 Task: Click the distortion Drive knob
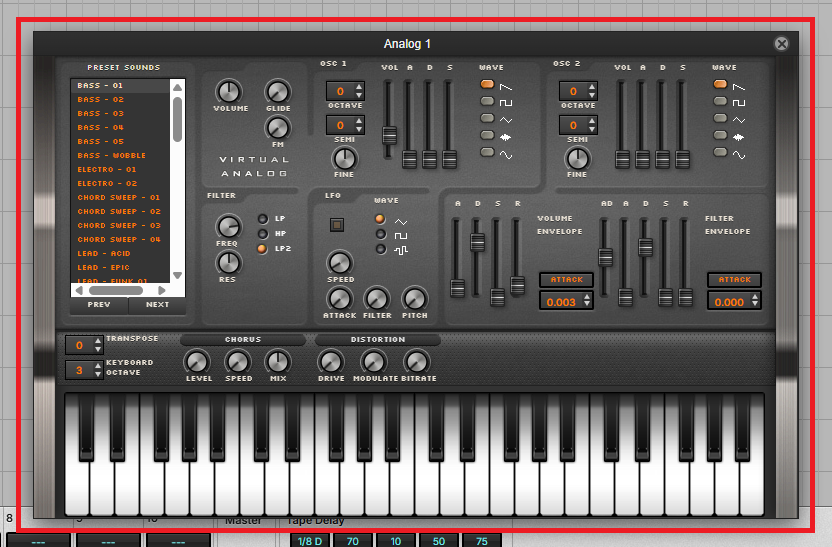[331, 362]
